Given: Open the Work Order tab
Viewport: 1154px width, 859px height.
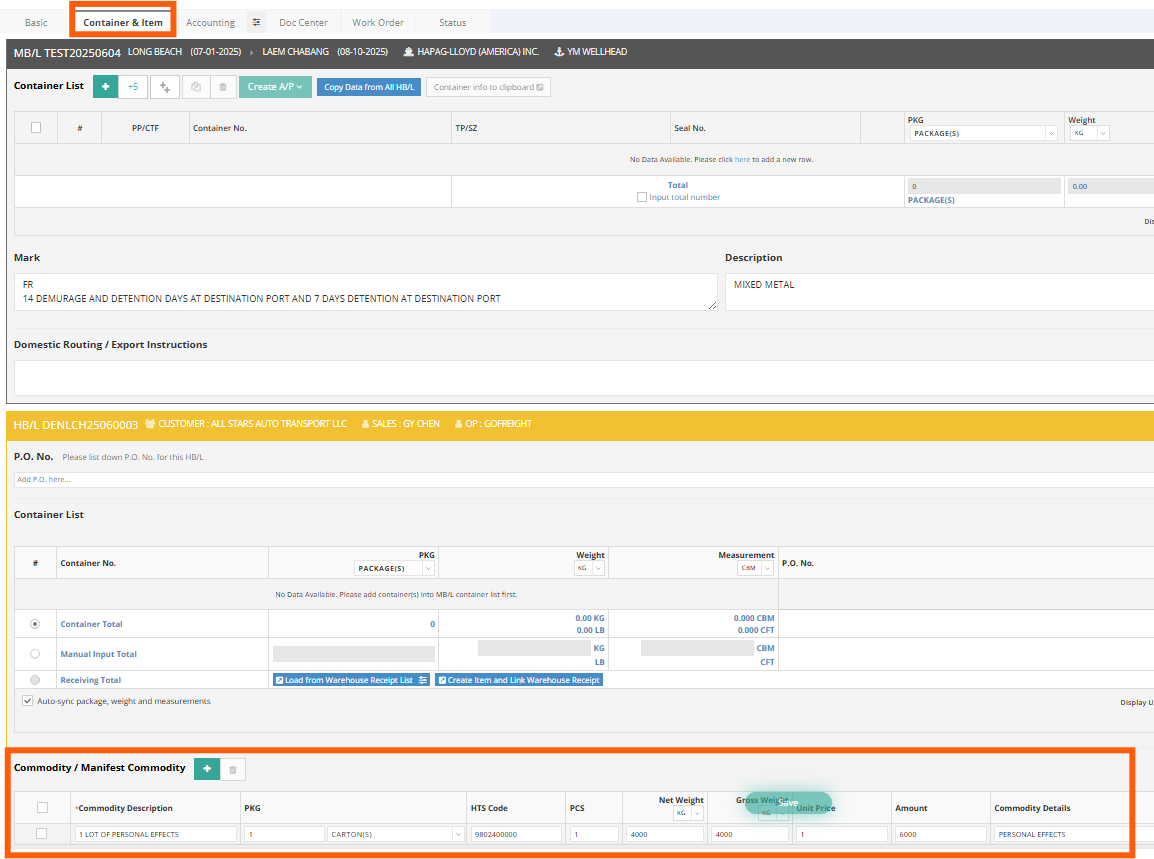Looking at the screenshot, I should tap(377, 21).
